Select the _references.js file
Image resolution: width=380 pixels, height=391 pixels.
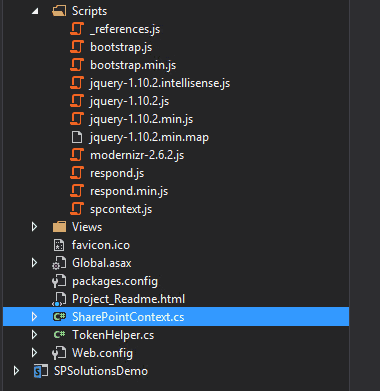click(125, 29)
